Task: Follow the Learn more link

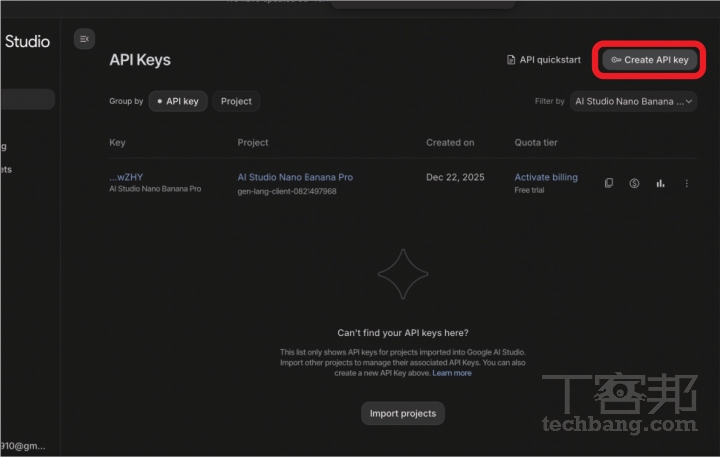Action: click(x=452, y=373)
